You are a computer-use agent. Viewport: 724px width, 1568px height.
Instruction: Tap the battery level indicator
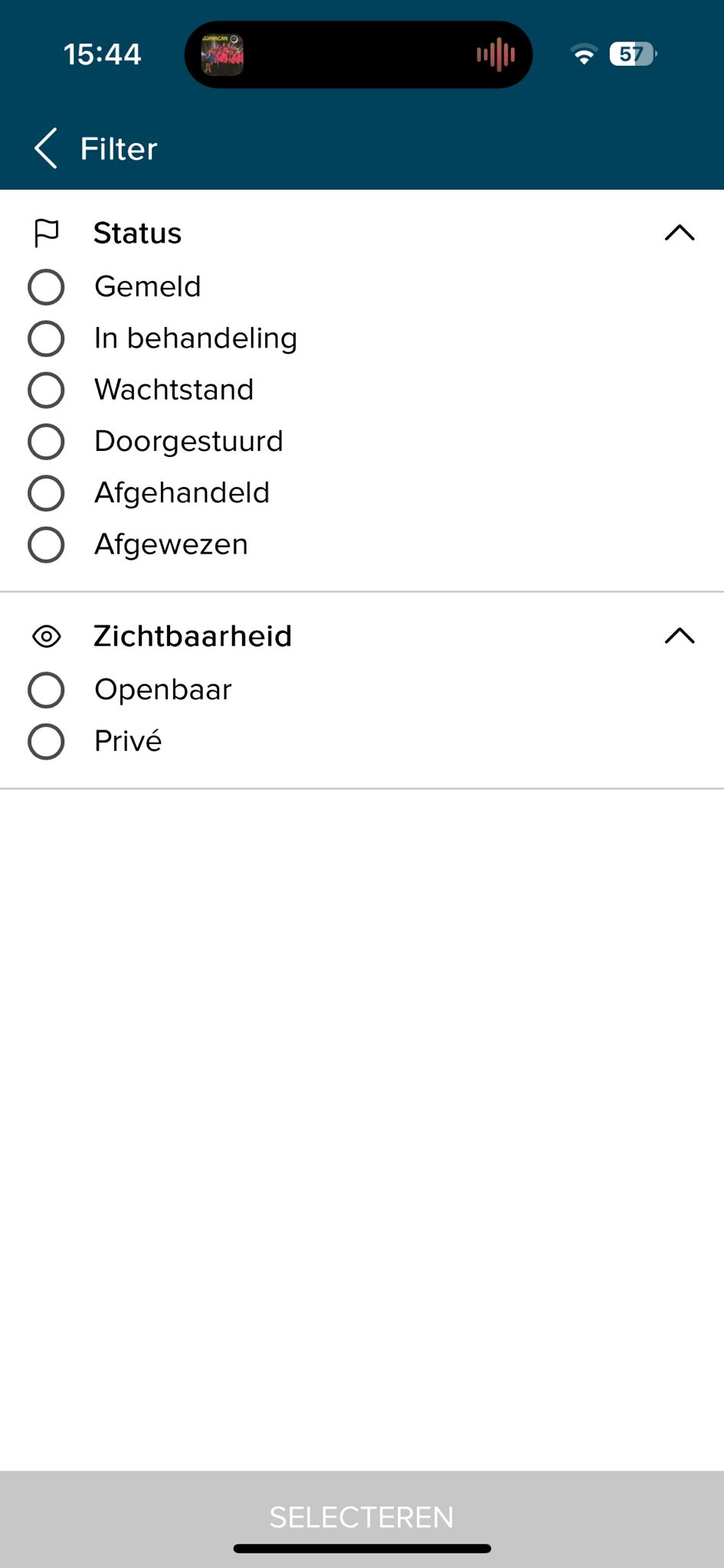(x=633, y=54)
